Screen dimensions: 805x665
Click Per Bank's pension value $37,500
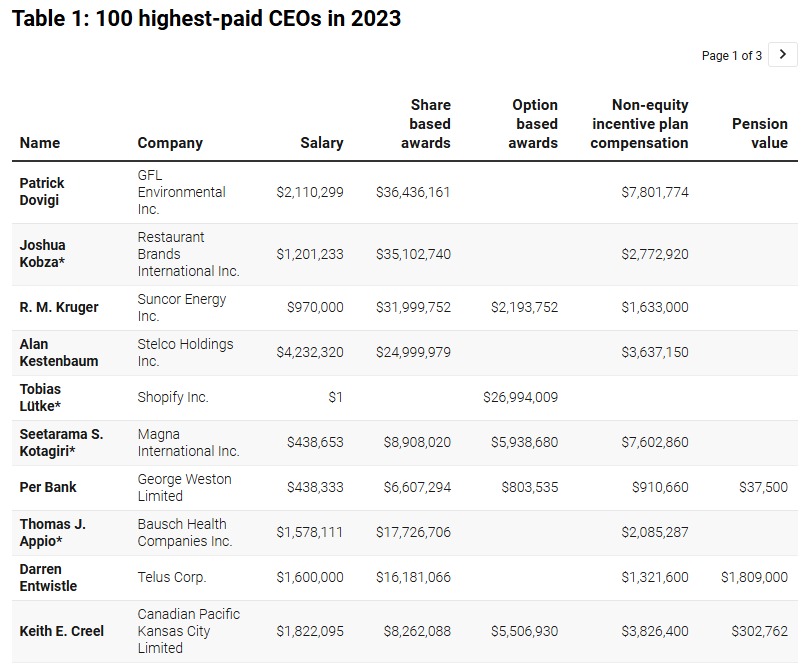point(766,487)
